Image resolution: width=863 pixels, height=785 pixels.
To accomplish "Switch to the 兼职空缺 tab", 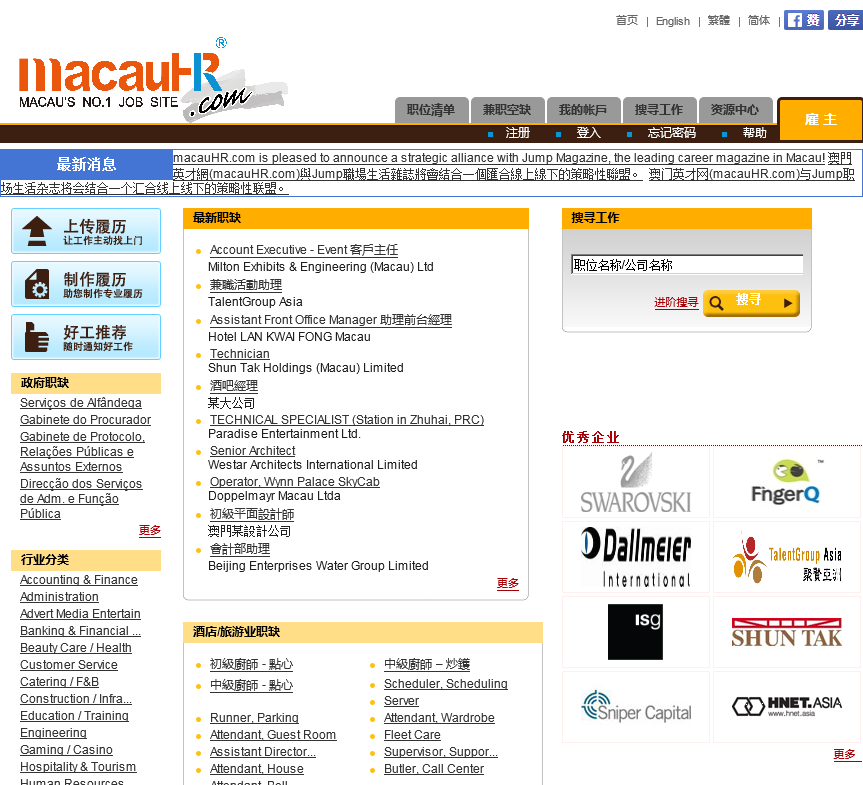I will (x=507, y=110).
